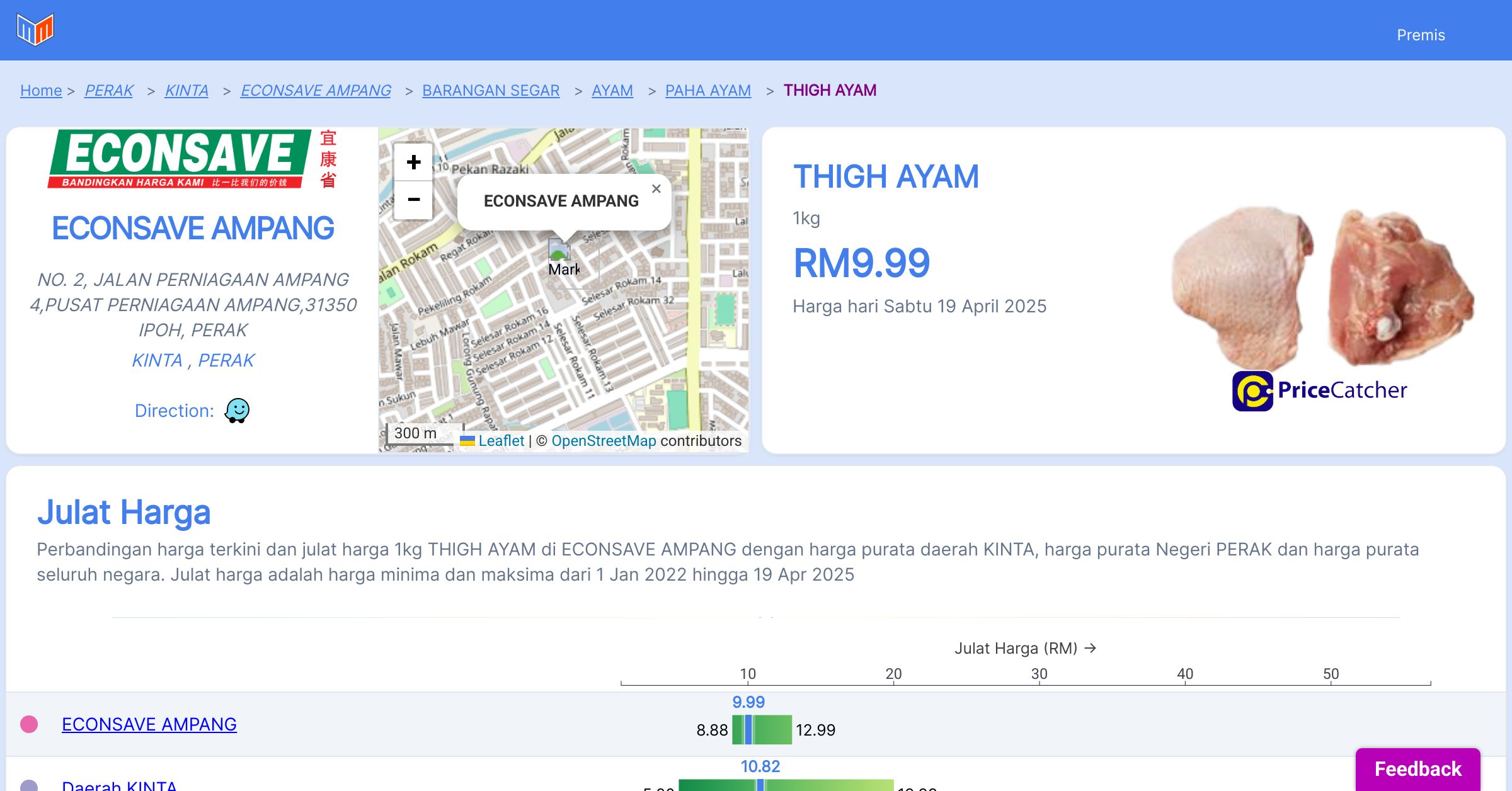Click ECONSAVE AMPANG green price range bar

tap(762, 730)
